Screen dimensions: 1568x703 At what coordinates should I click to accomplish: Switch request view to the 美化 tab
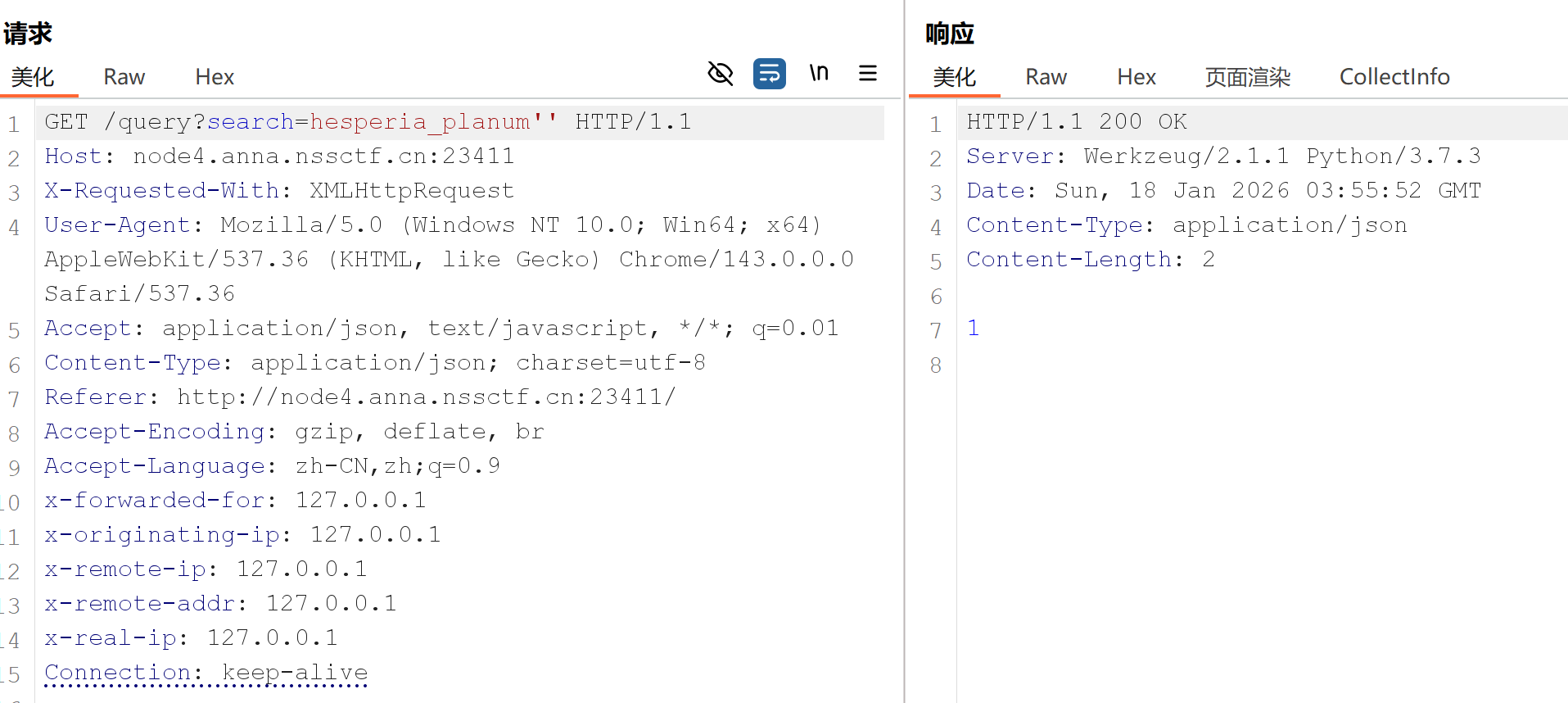pos(33,77)
